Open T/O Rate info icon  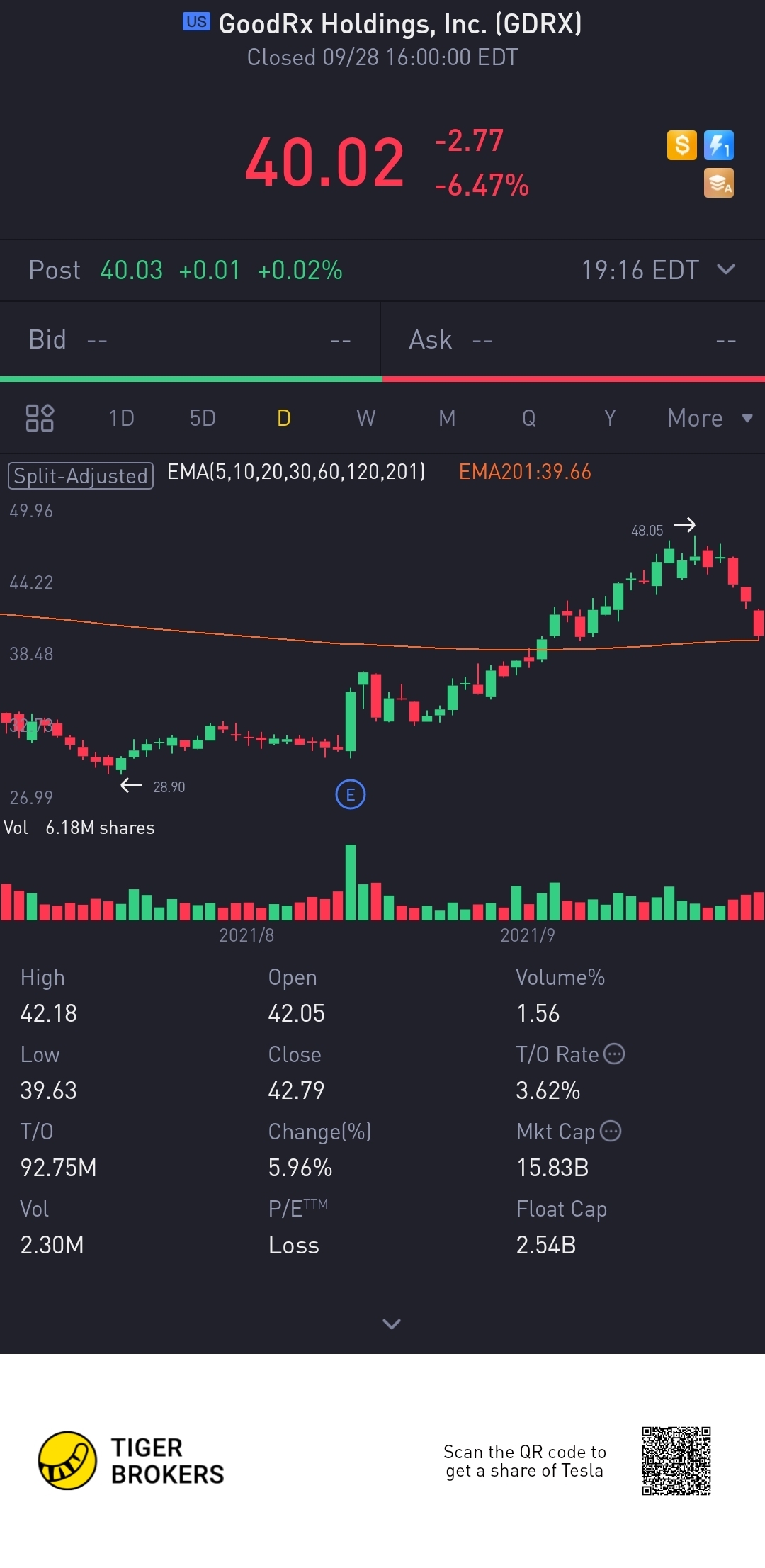pyautogui.click(x=614, y=1054)
